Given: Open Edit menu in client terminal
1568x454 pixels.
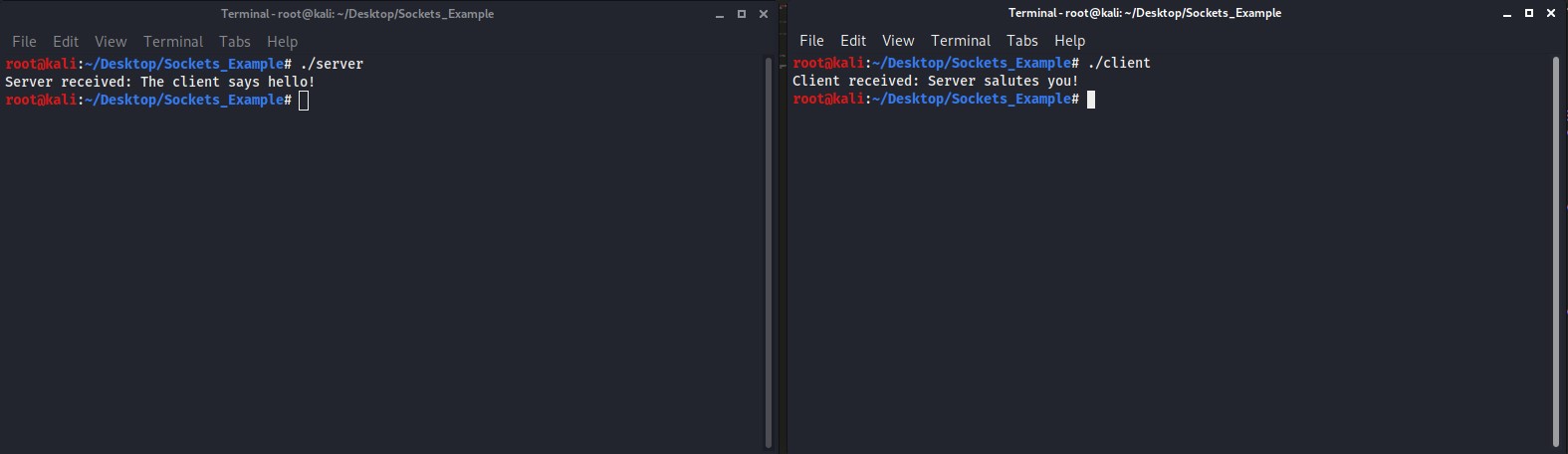Looking at the screenshot, I should click(853, 41).
